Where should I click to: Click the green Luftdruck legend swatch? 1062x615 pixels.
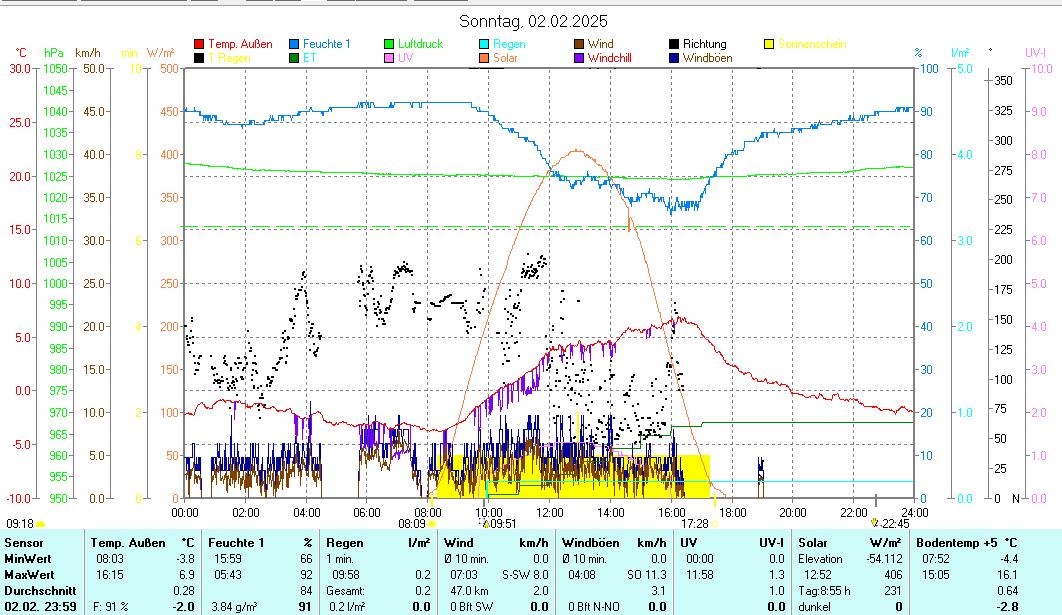point(389,44)
